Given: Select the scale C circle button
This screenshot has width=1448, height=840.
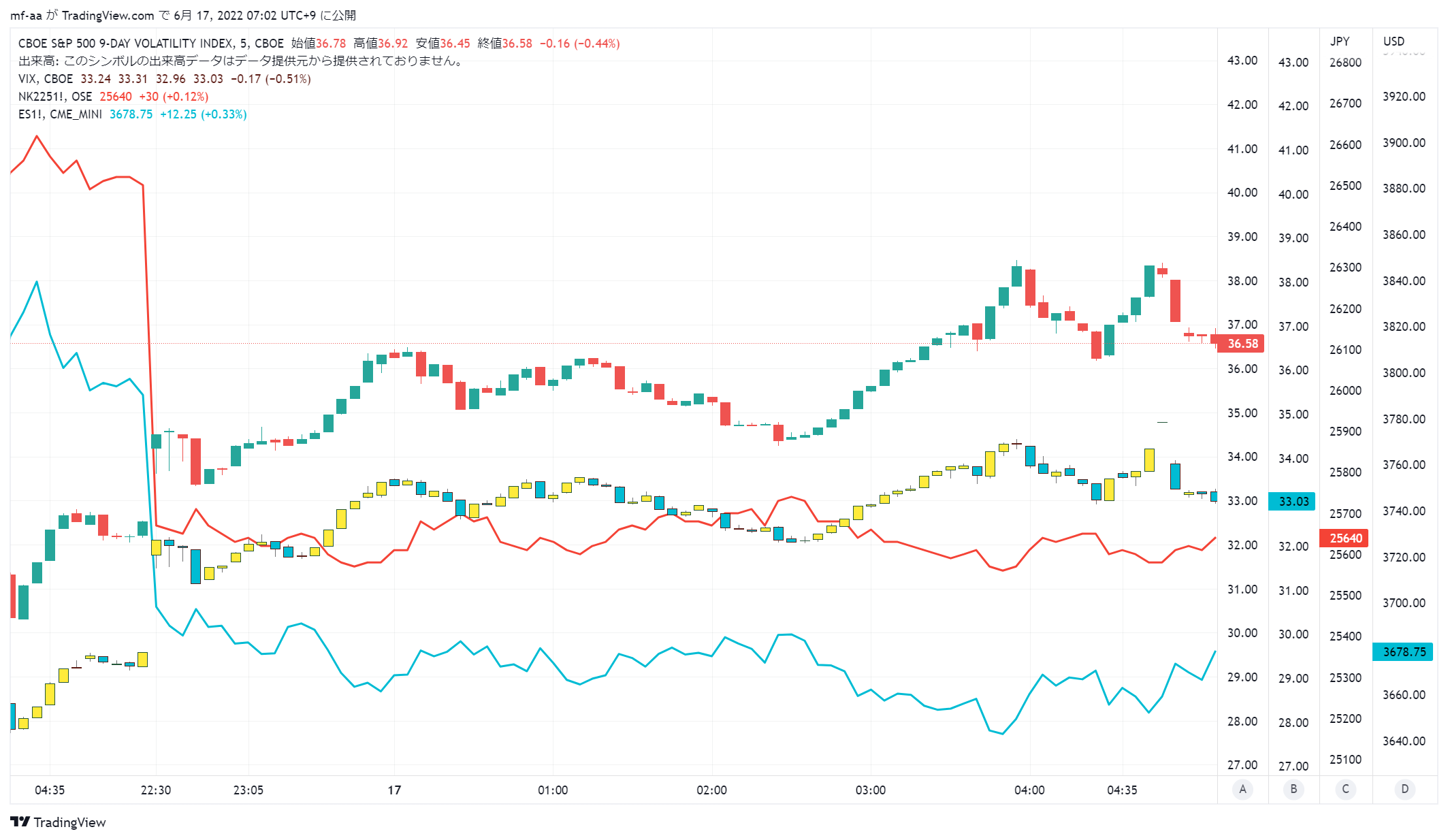Looking at the screenshot, I should (x=1345, y=789).
